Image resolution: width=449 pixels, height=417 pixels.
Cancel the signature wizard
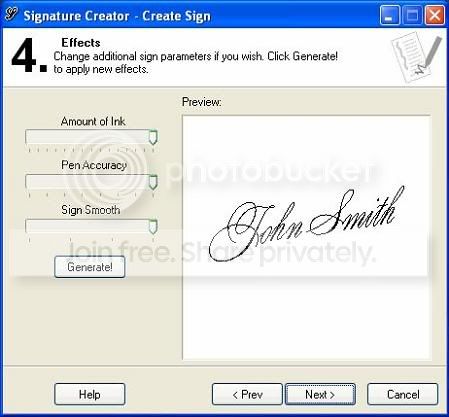pos(403,394)
